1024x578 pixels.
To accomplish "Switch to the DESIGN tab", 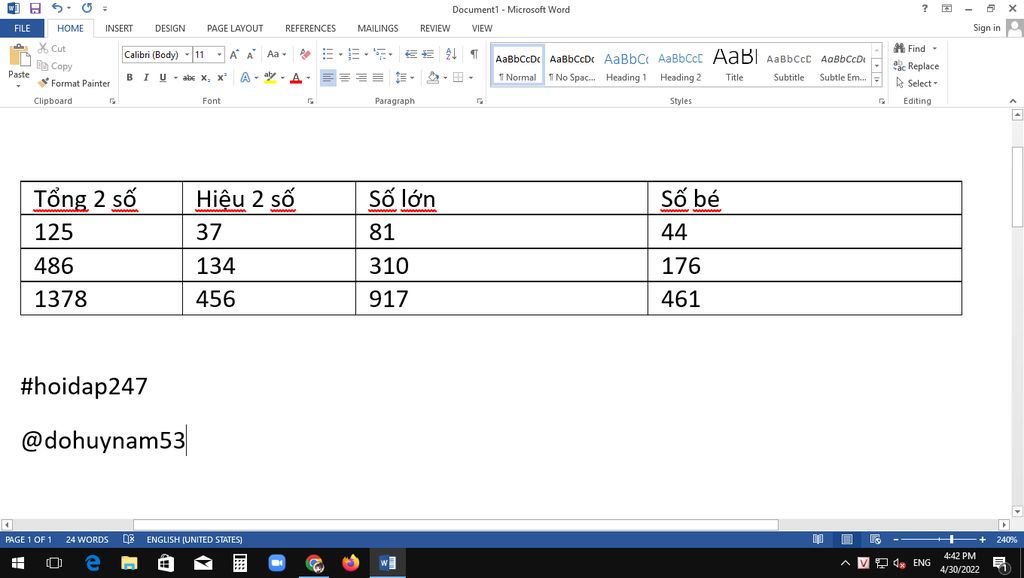I will click(170, 28).
